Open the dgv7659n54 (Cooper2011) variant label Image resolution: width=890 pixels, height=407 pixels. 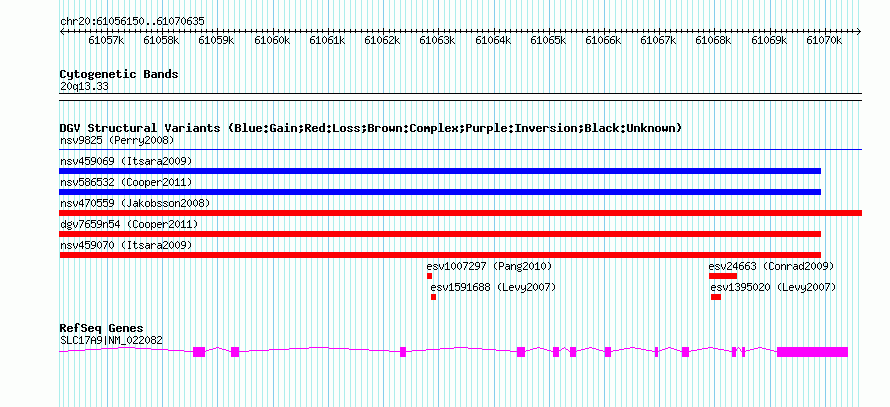129,224
